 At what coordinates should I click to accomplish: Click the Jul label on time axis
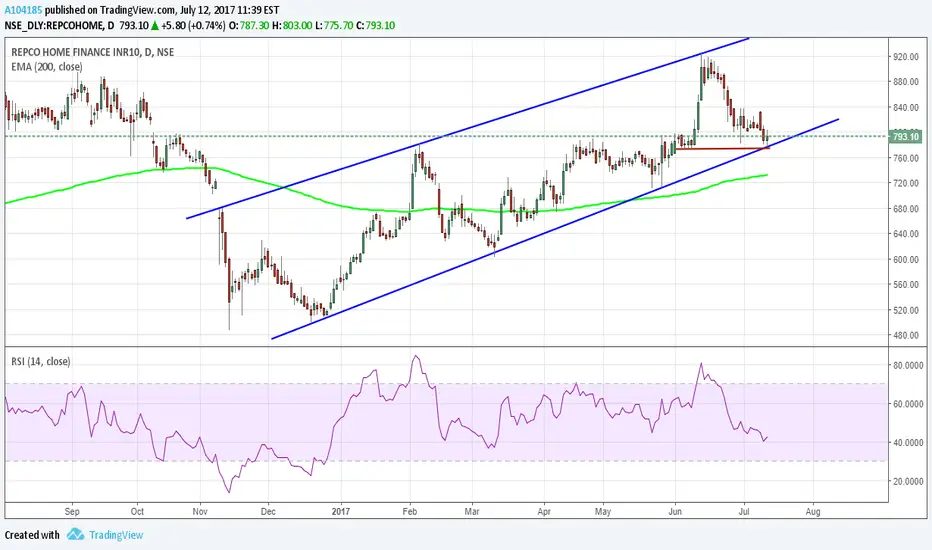point(744,511)
